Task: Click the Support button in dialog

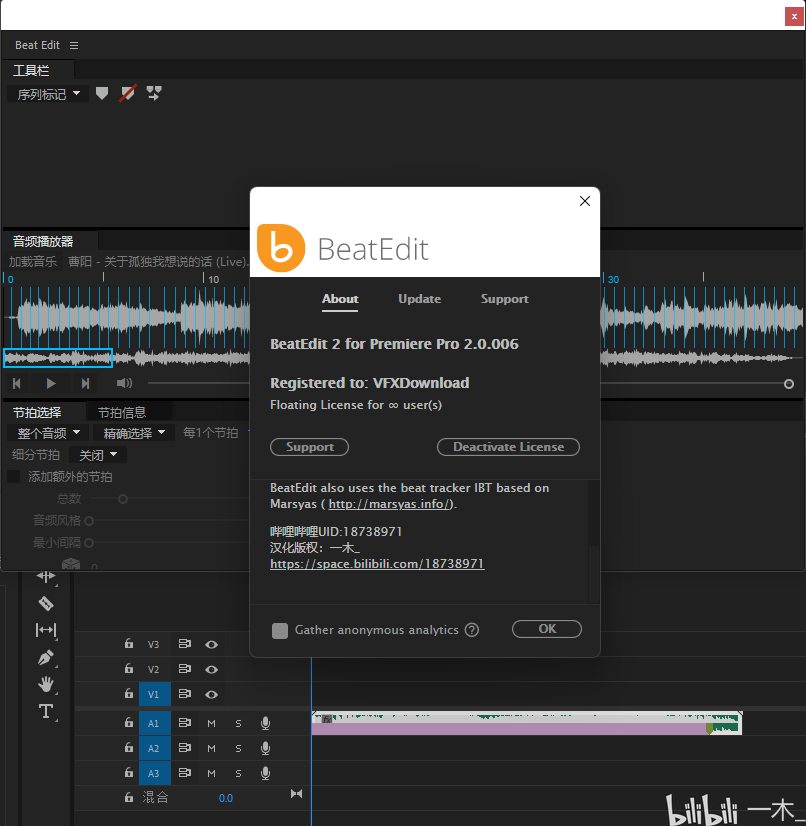Action: 309,447
